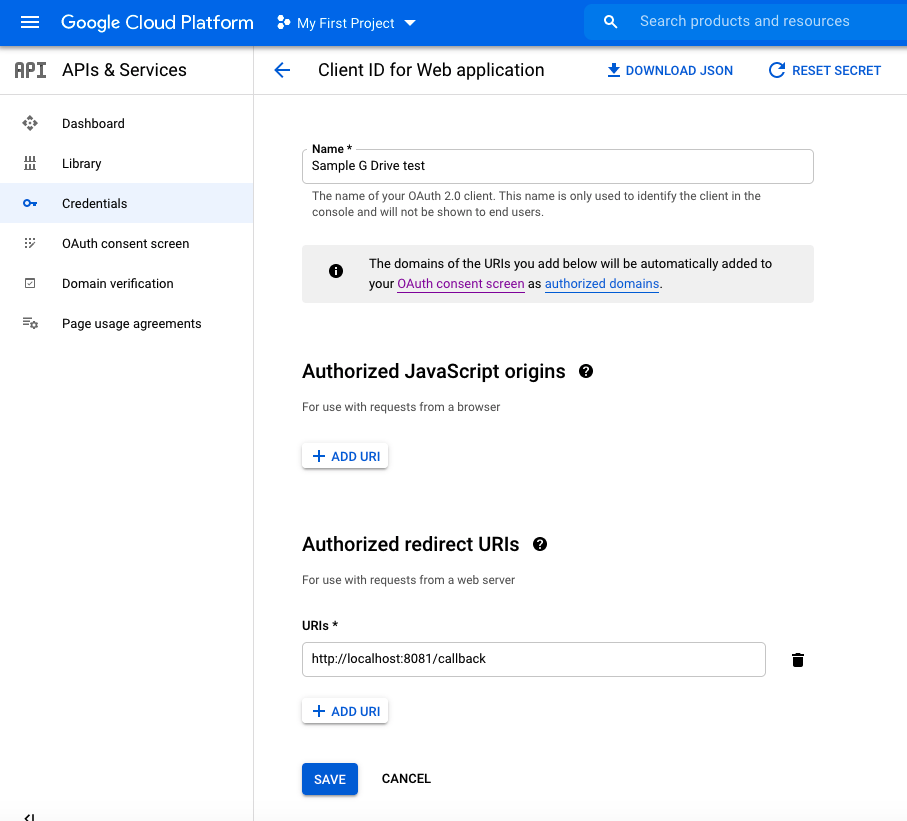Select Credentials in the sidebar

(126, 203)
